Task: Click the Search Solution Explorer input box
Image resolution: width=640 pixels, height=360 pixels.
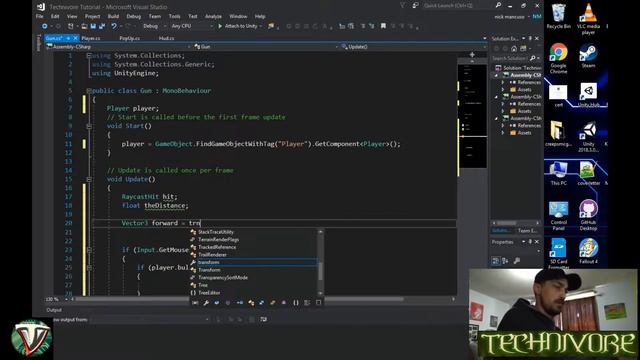Action: [510, 58]
